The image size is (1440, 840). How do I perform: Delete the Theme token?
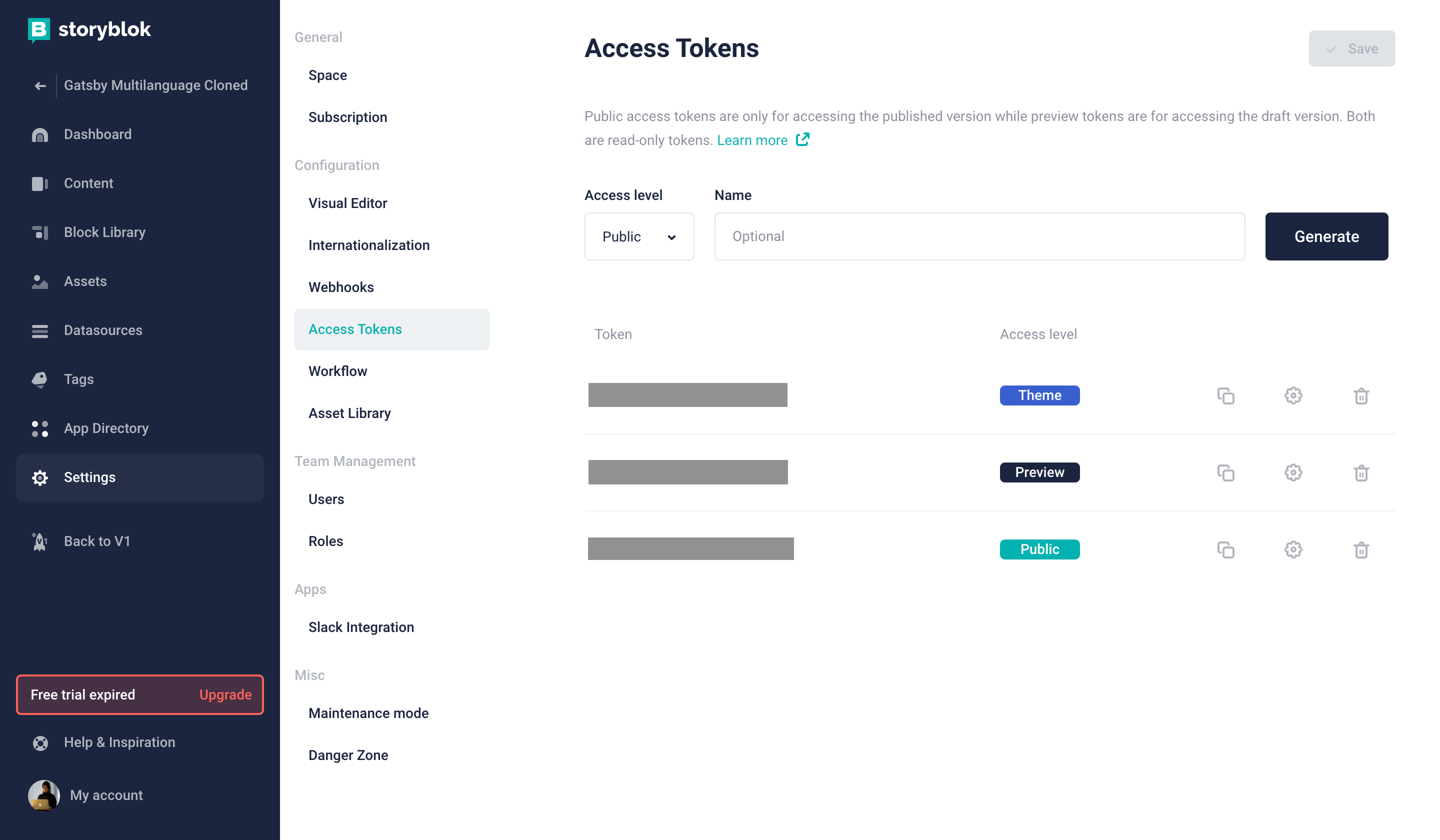[x=1361, y=395]
